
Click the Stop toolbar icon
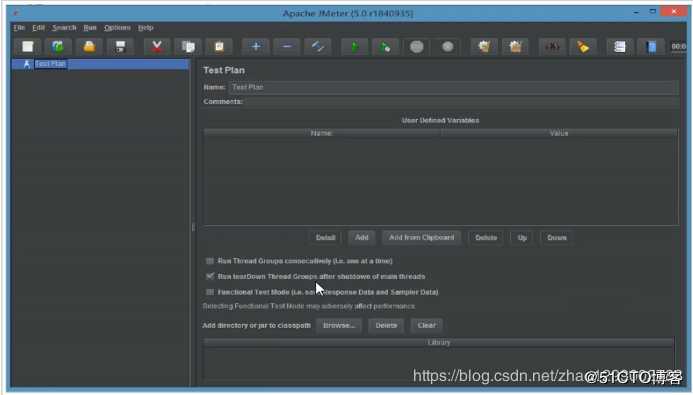coord(416,46)
